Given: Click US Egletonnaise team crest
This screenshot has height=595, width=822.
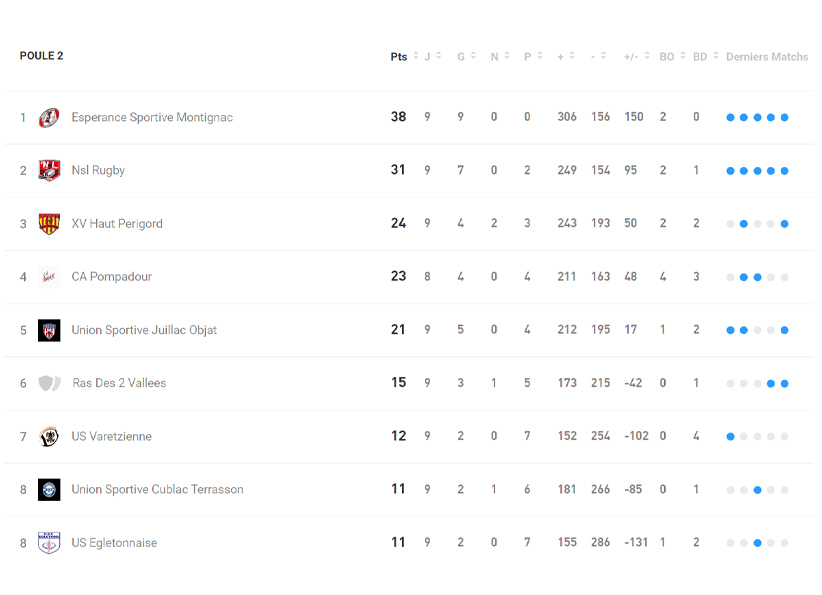Looking at the screenshot, I should (x=49, y=543).
